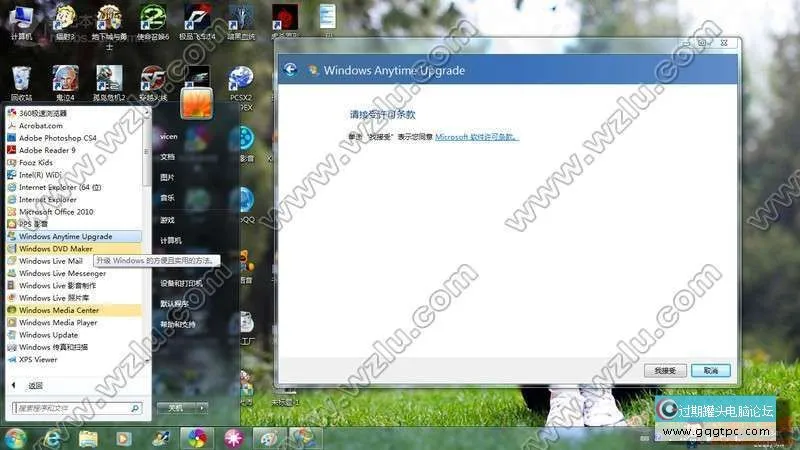The width and height of the screenshot is (800, 450).
Task: Launch the 暗黑血统 game shortcut
Action: click(241, 22)
